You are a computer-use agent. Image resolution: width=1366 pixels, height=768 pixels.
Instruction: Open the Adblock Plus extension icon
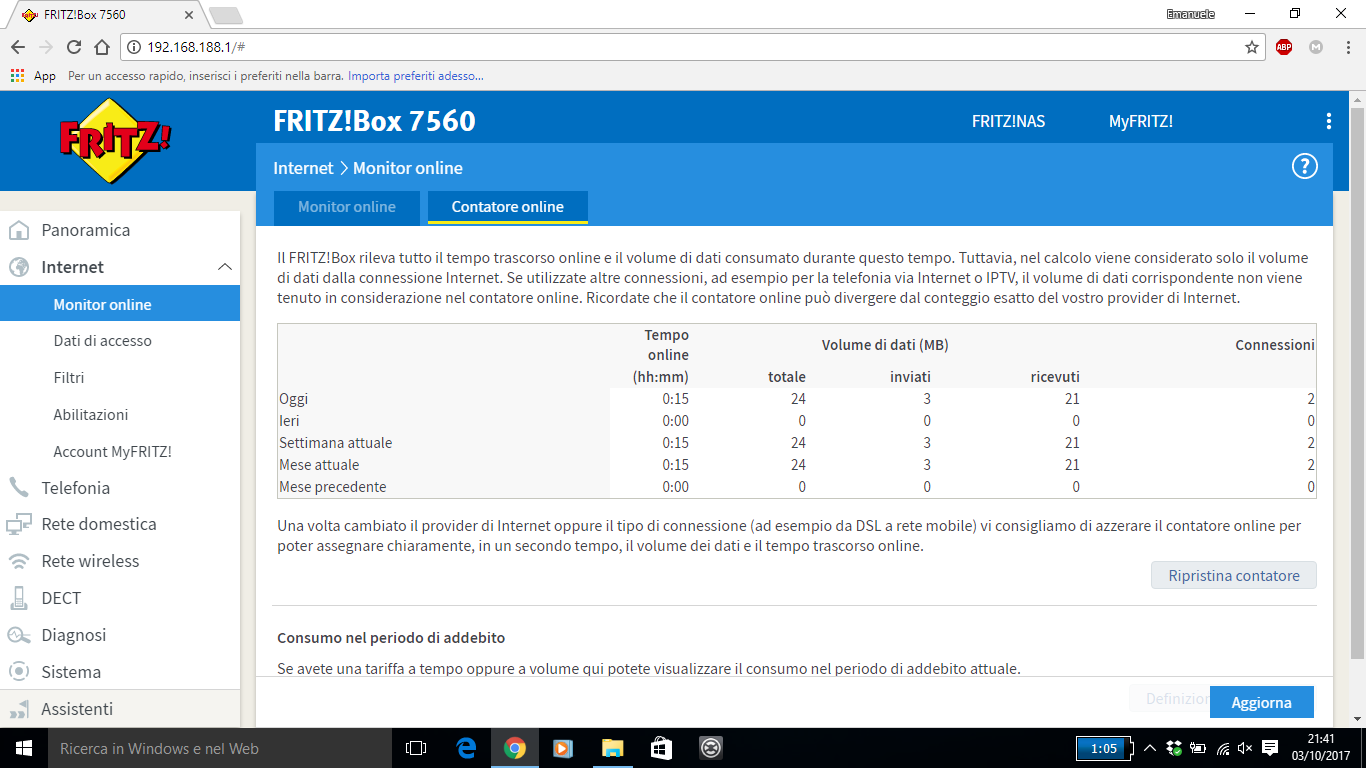tap(1284, 47)
